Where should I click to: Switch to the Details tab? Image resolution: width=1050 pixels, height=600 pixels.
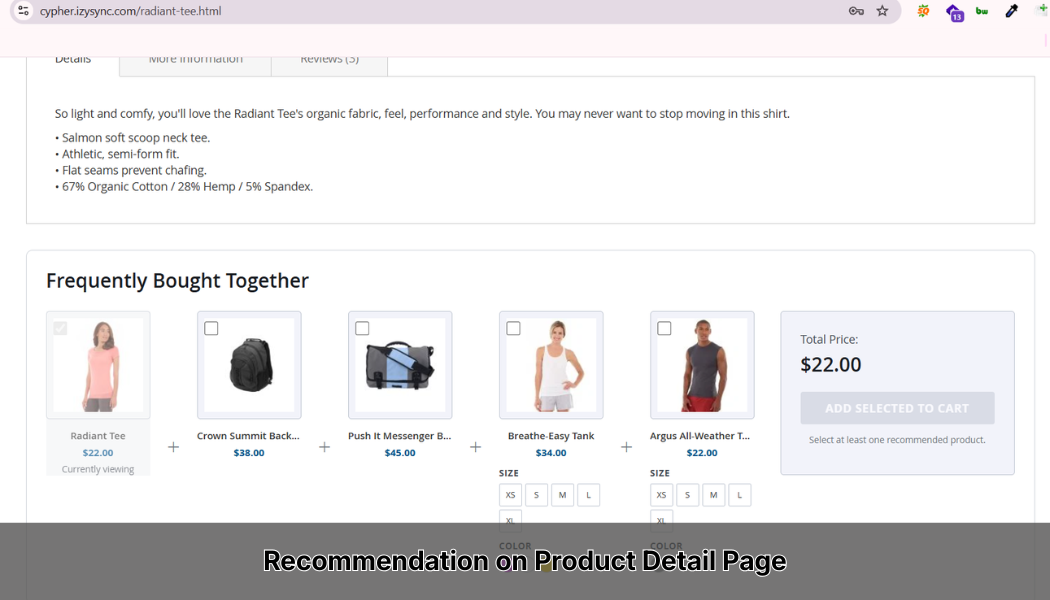73,62
